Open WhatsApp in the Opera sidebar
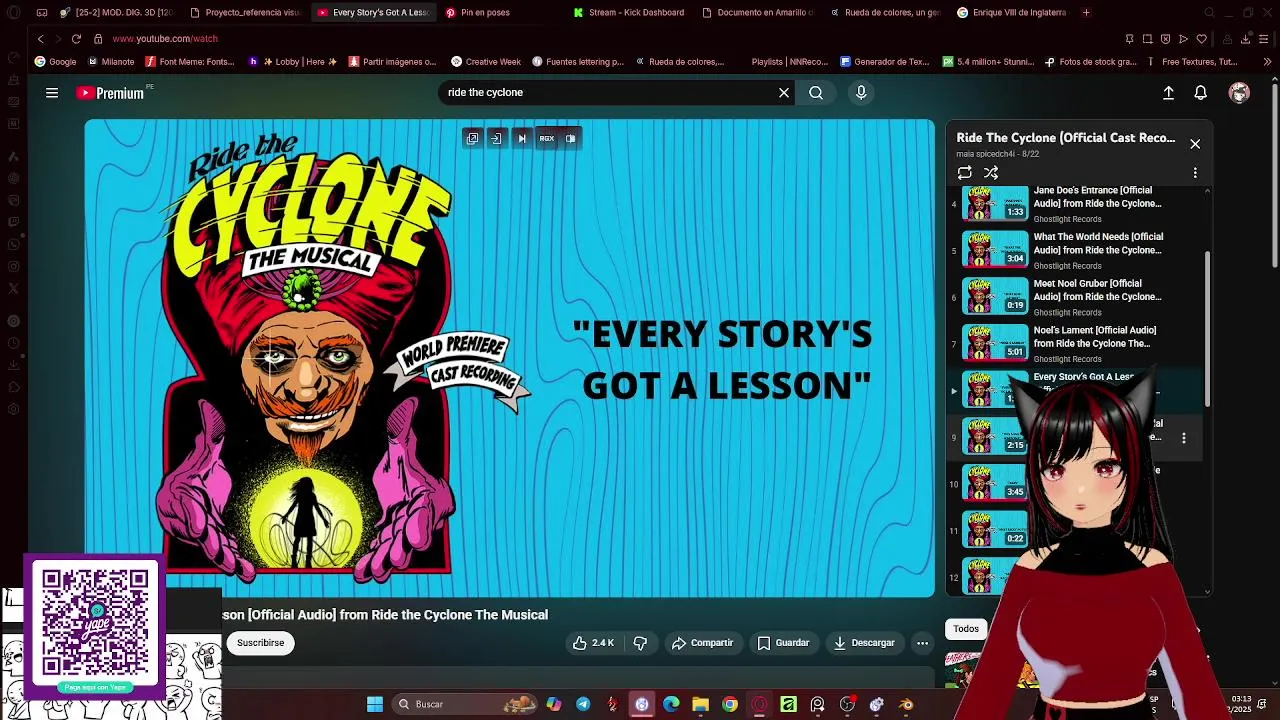The width and height of the screenshot is (1280, 720). pyautogui.click(x=13, y=244)
